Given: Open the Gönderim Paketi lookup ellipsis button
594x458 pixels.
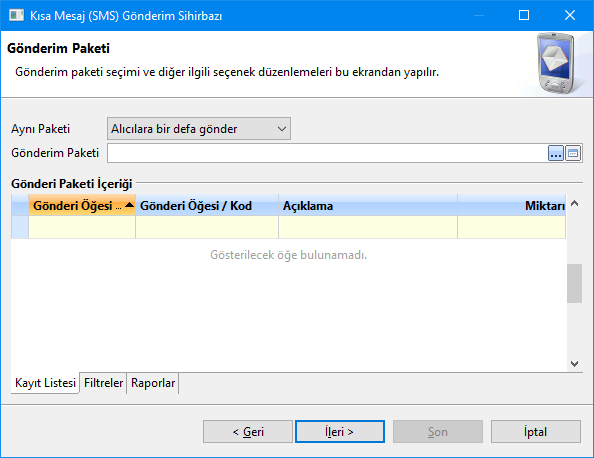Looking at the screenshot, I should click(x=556, y=153).
